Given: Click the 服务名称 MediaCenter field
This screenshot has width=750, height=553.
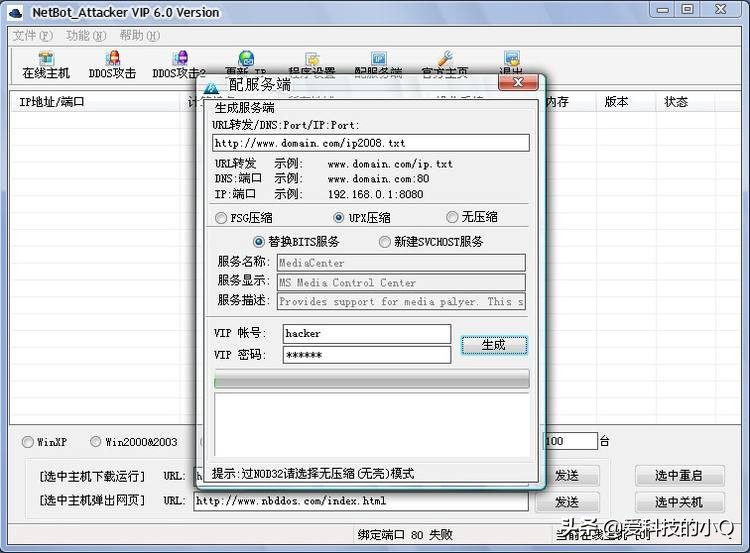Looking at the screenshot, I should click(x=401, y=263).
